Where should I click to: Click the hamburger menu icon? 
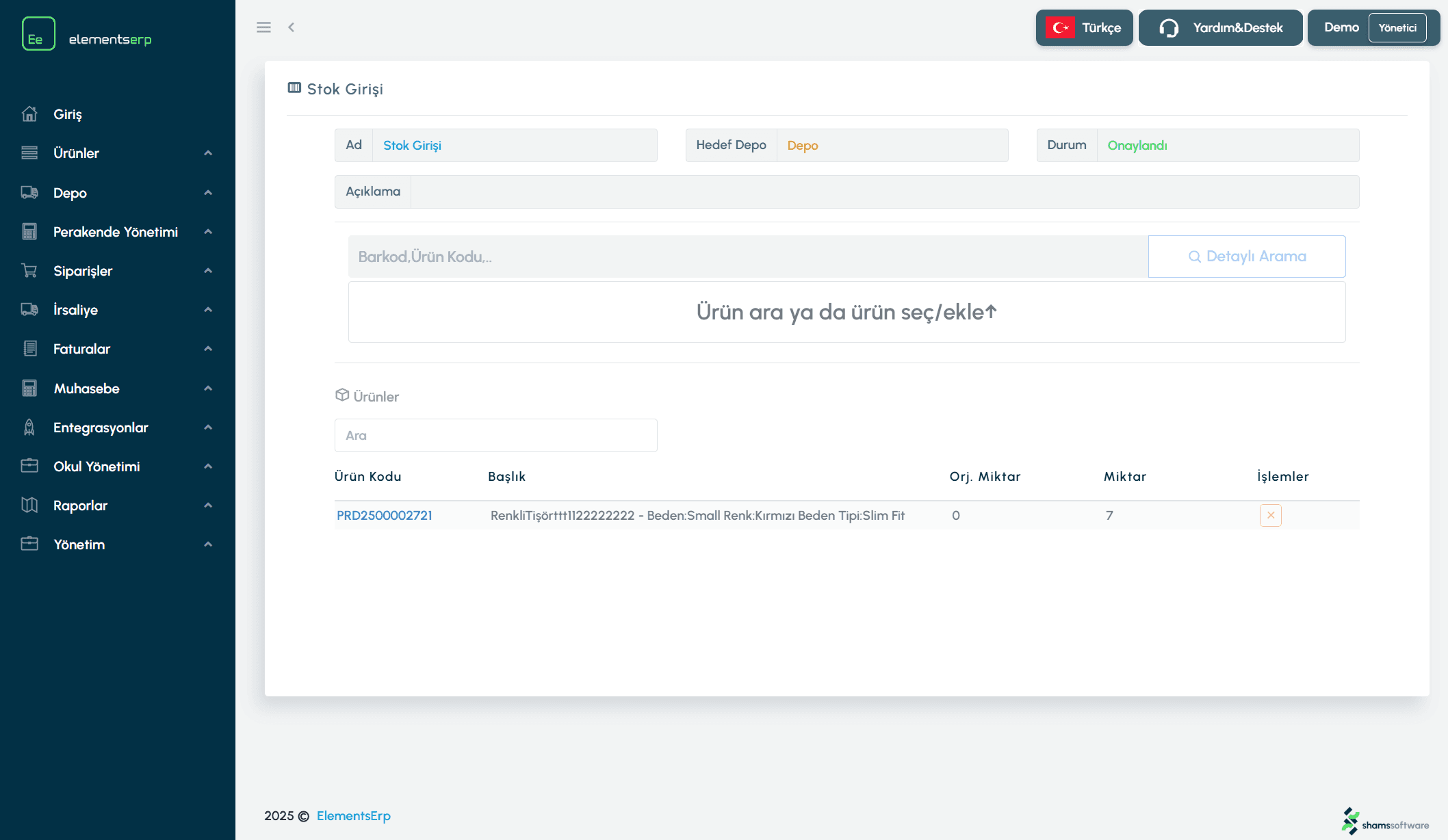pyautogui.click(x=263, y=27)
